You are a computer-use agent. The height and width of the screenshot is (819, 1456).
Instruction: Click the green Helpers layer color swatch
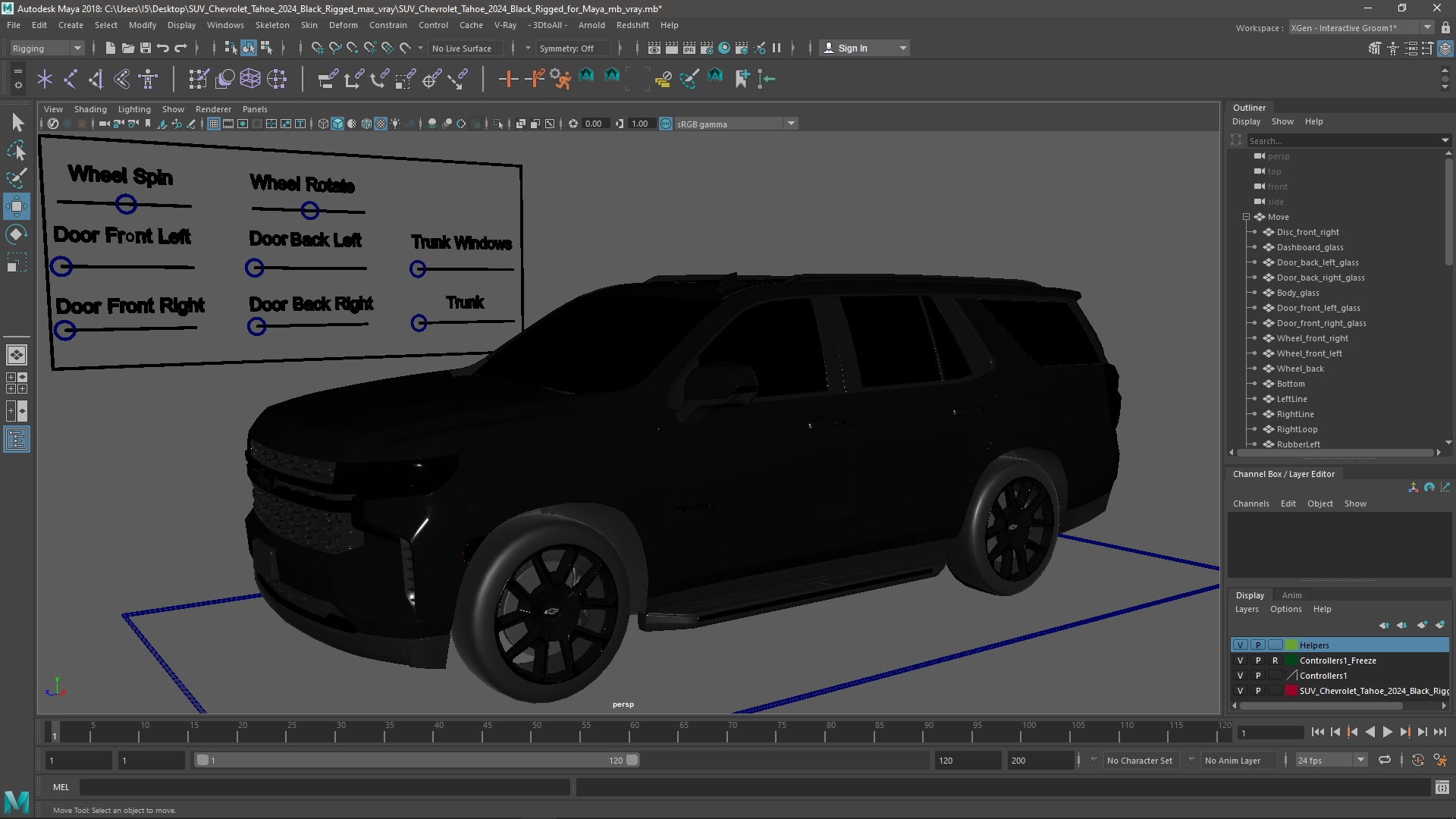(x=1291, y=645)
